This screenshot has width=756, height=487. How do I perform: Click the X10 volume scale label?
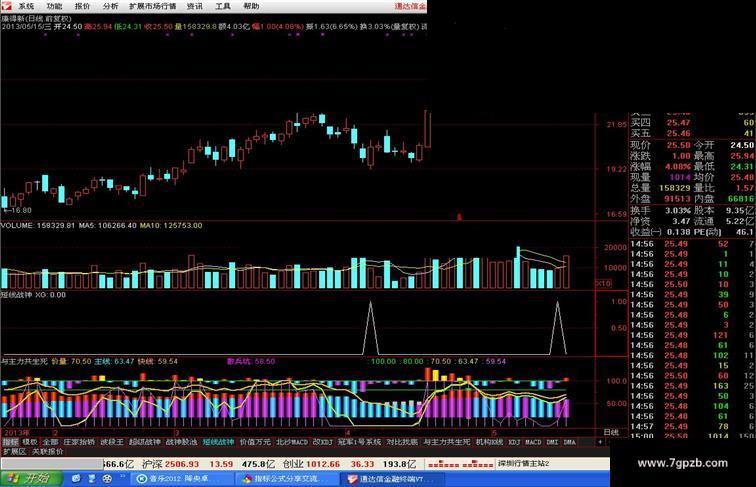pyautogui.click(x=603, y=283)
